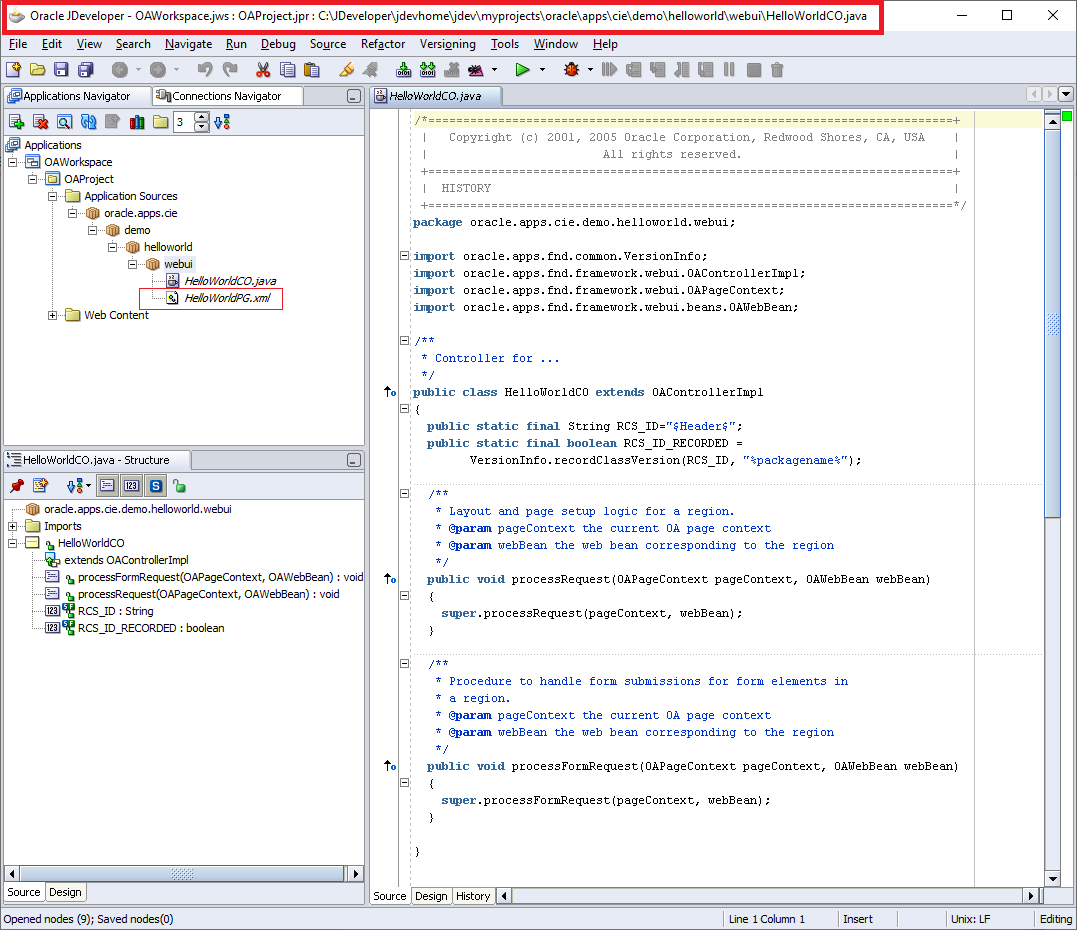Collapse the Application Sources node
Screen dimensions: 1077x930
[x=52, y=196]
